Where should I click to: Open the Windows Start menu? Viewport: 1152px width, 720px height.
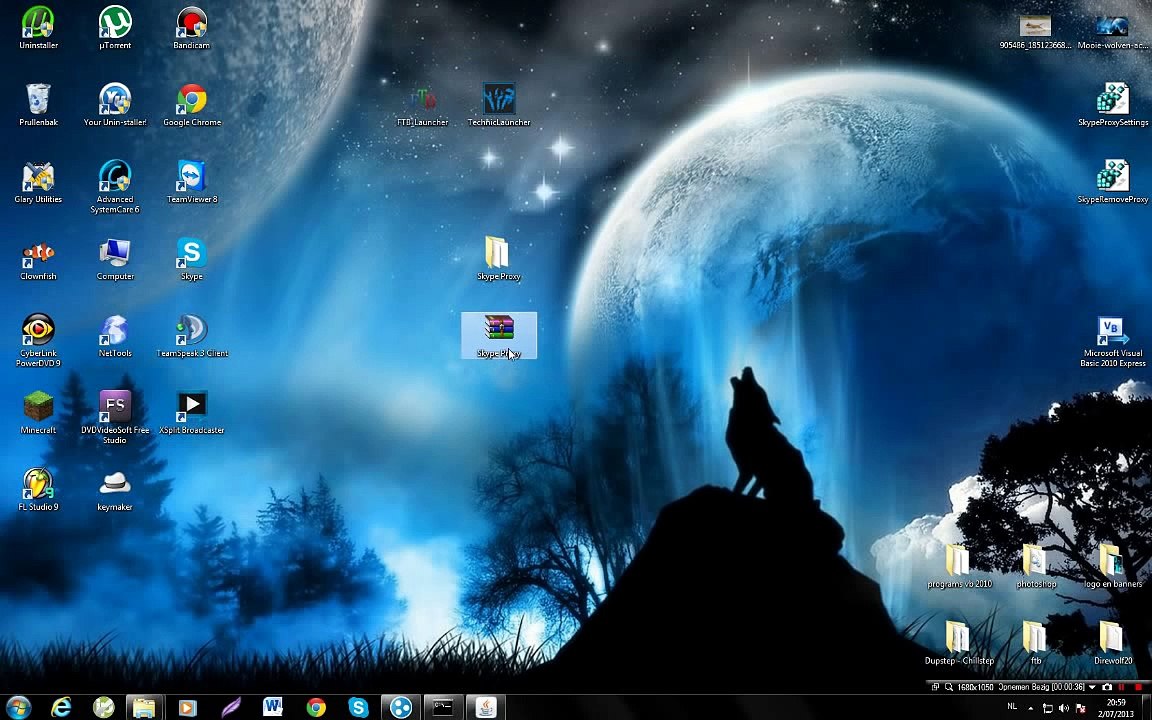pyautogui.click(x=18, y=707)
